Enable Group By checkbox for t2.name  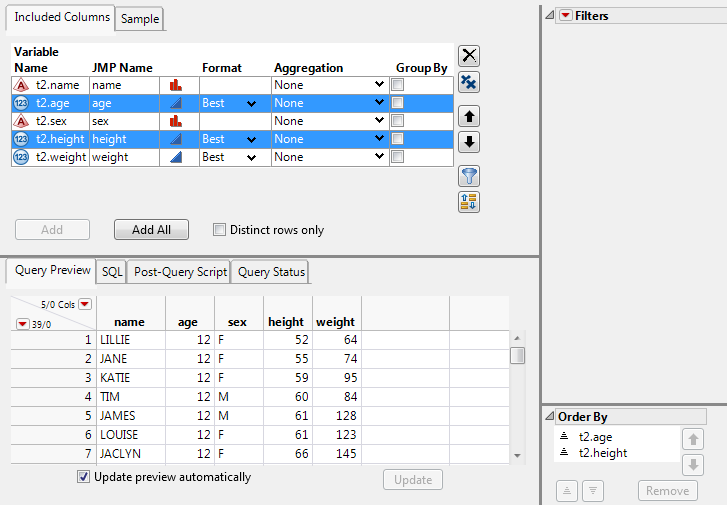[398, 85]
